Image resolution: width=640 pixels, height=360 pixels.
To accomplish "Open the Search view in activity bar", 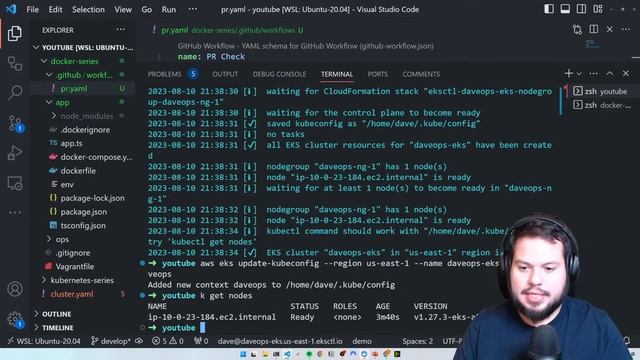I will click(15, 93).
